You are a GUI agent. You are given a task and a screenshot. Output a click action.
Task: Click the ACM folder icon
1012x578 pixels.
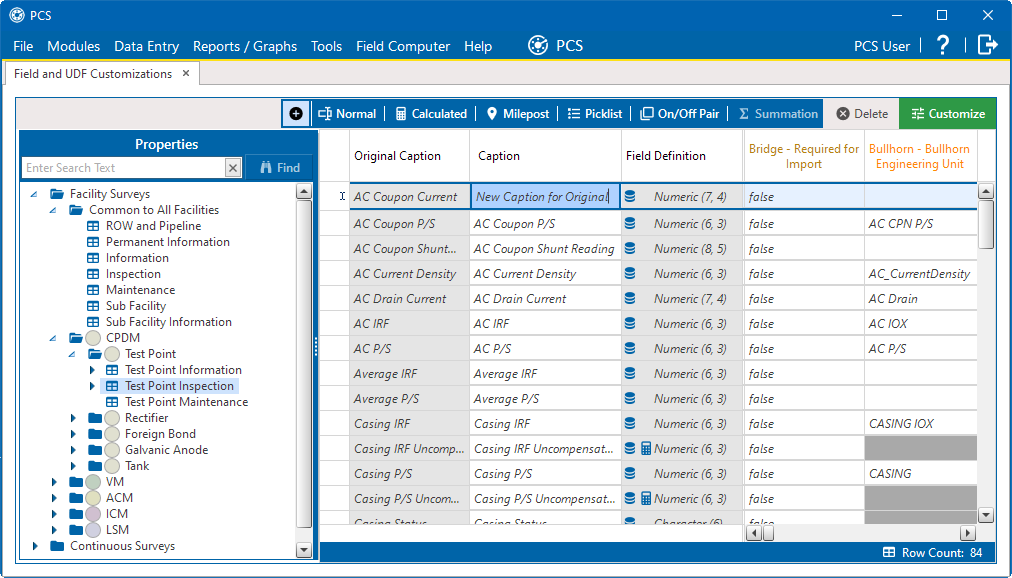pyautogui.click(x=76, y=498)
